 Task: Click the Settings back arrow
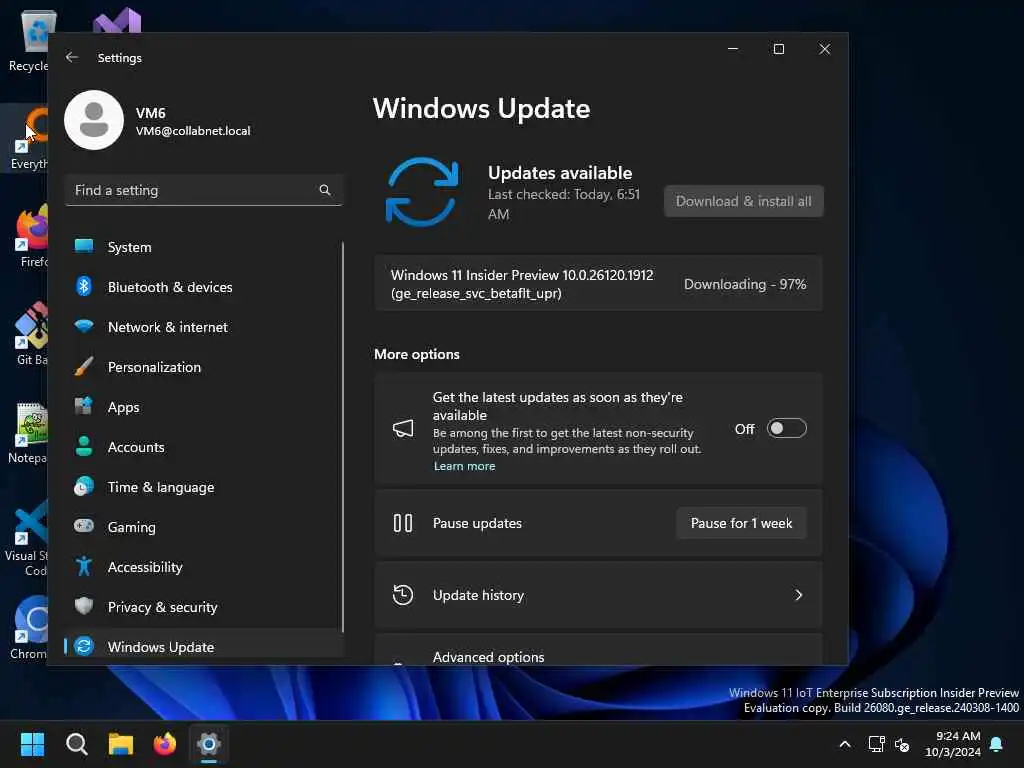click(x=72, y=57)
